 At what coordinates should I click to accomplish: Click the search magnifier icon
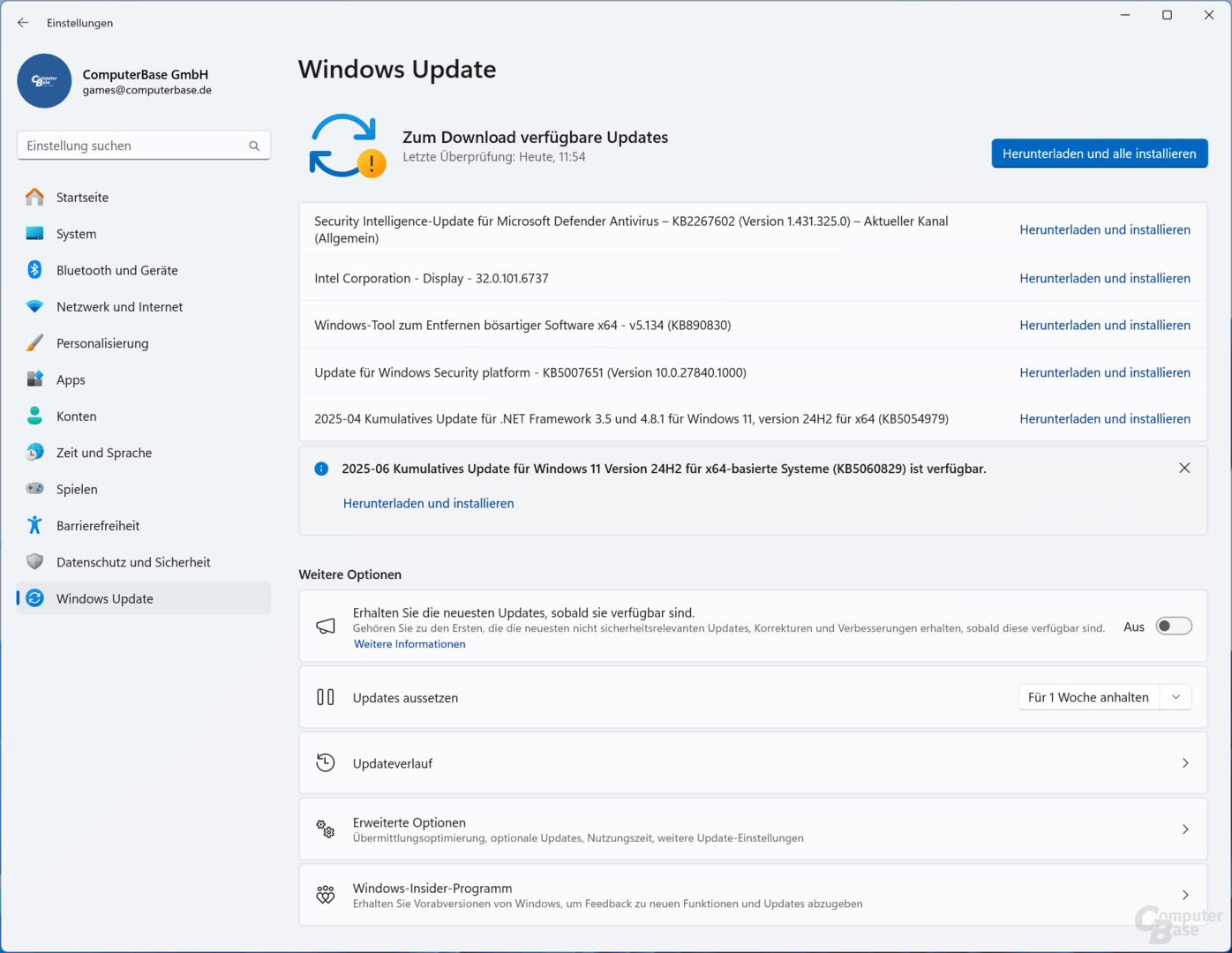(x=254, y=146)
